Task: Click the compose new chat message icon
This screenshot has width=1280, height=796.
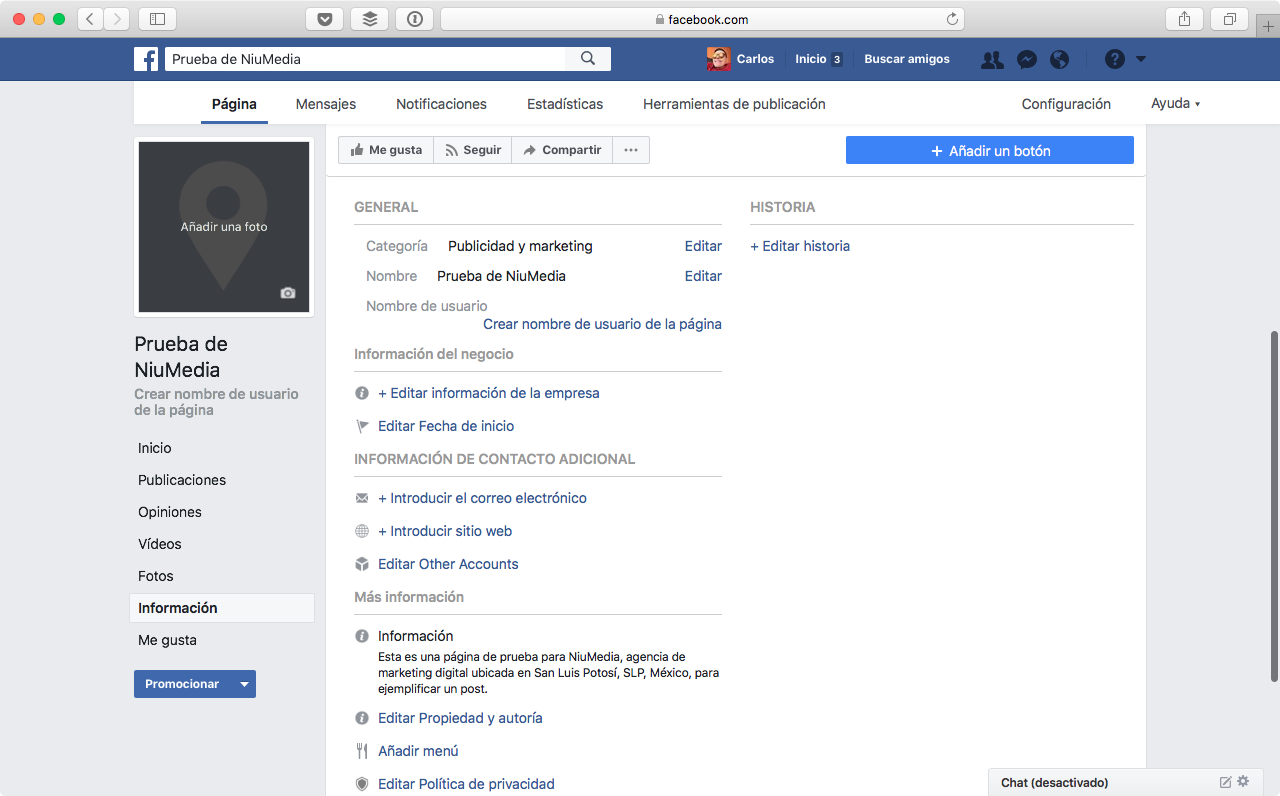Action: click(x=1225, y=782)
